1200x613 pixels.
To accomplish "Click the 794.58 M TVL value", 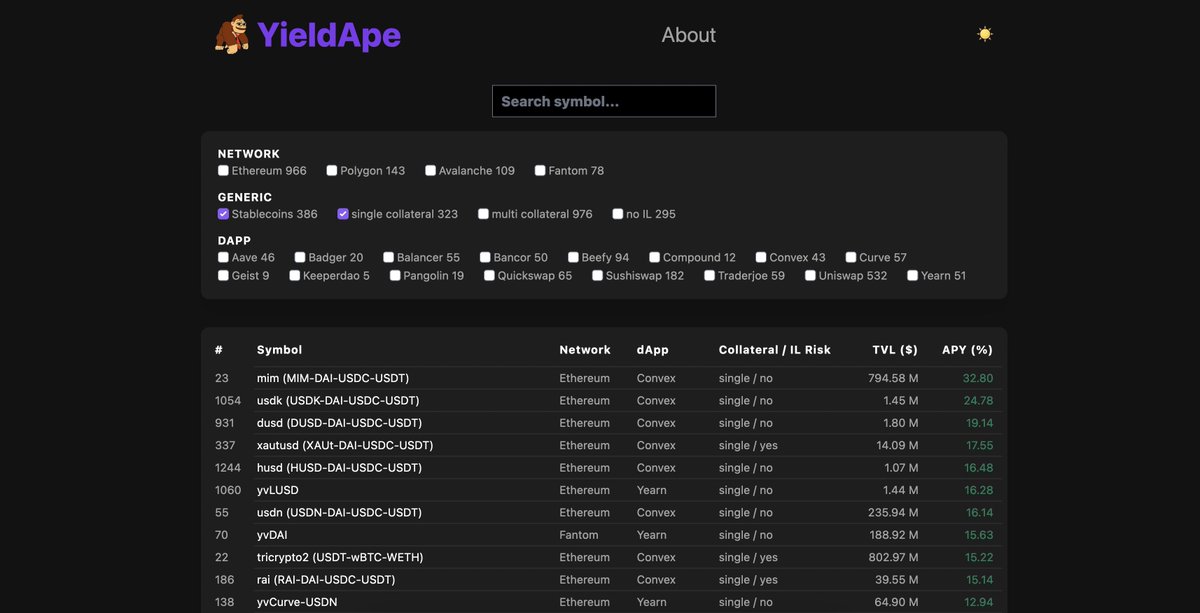I will (x=893, y=379).
